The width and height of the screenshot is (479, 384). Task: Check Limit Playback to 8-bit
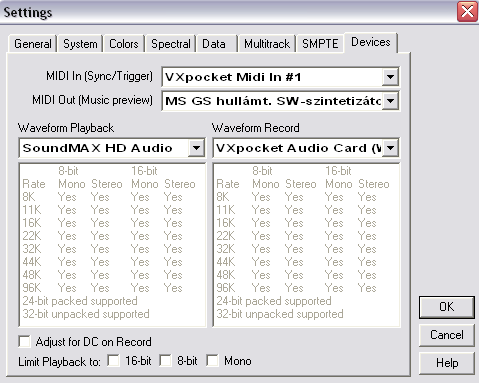[x=165, y=361]
